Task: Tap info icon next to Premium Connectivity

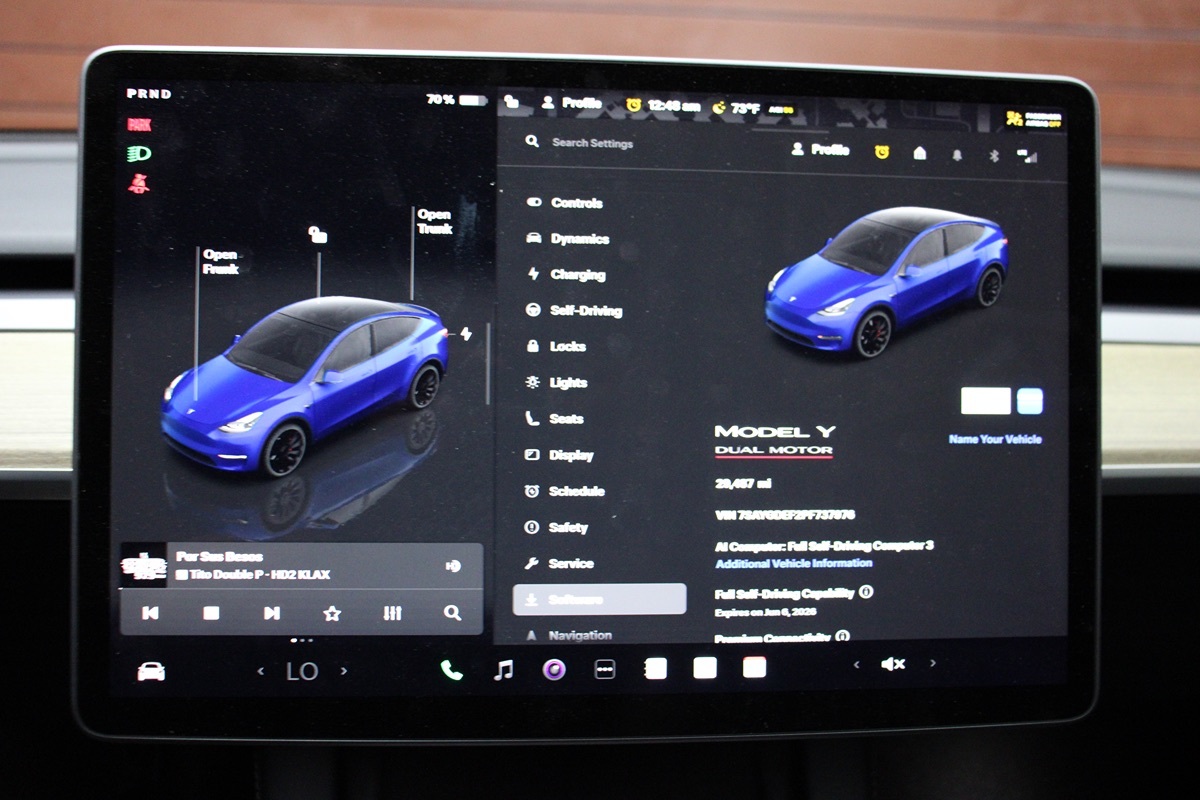Action: point(842,636)
